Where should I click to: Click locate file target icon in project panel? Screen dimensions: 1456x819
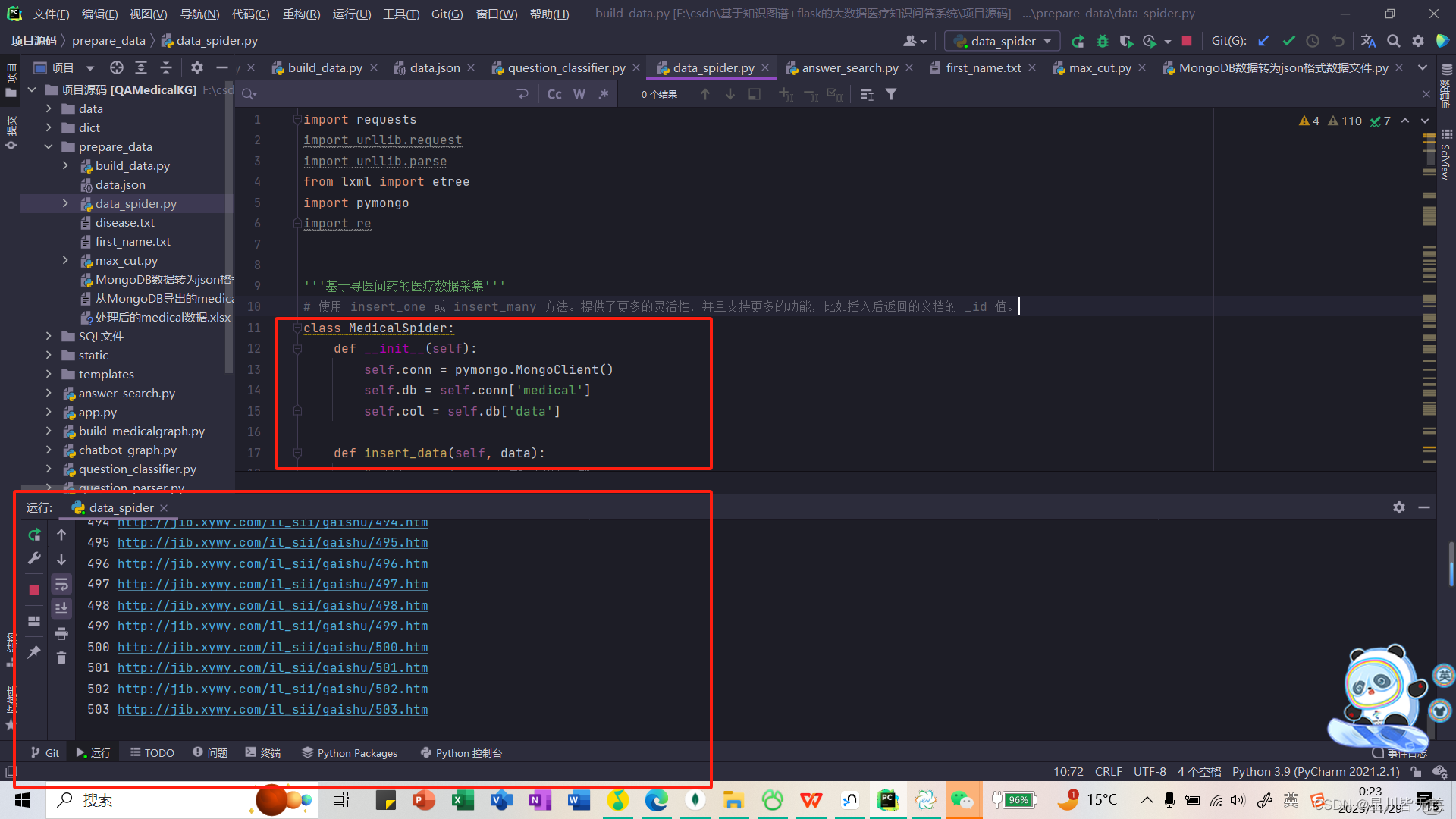tap(116, 67)
